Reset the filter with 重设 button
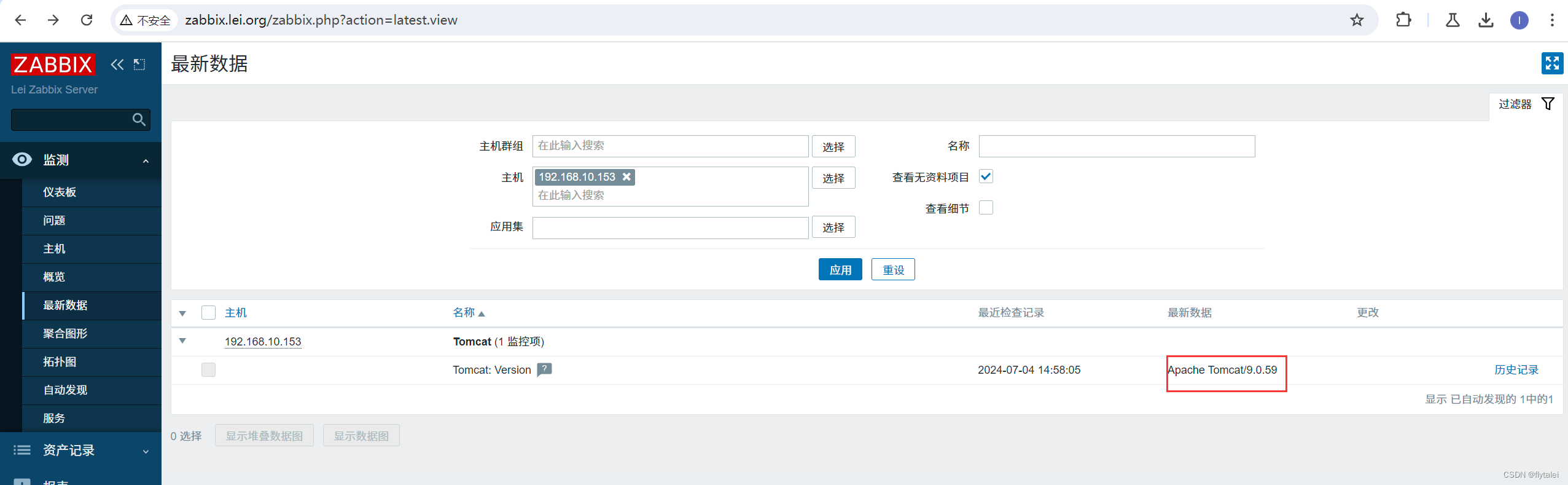The width and height of the screenshot is (1568, 485). click(x=893, y=269)
